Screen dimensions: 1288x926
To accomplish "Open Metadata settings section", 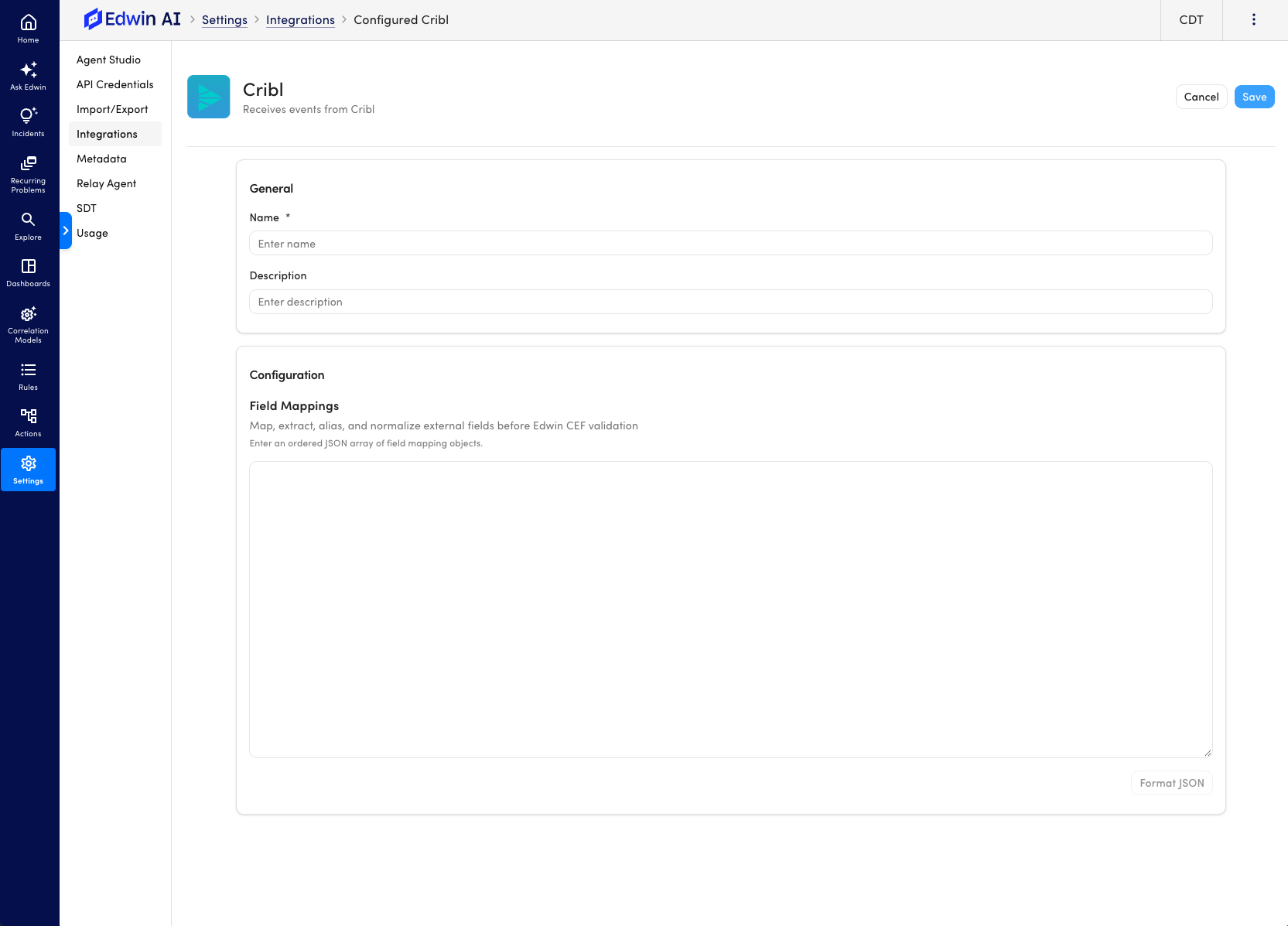I will click(x=101, y=159).
